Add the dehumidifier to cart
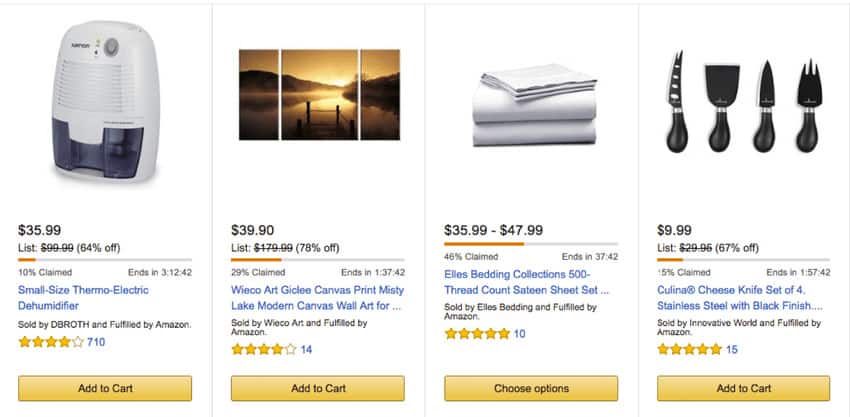 click(105, 388)
